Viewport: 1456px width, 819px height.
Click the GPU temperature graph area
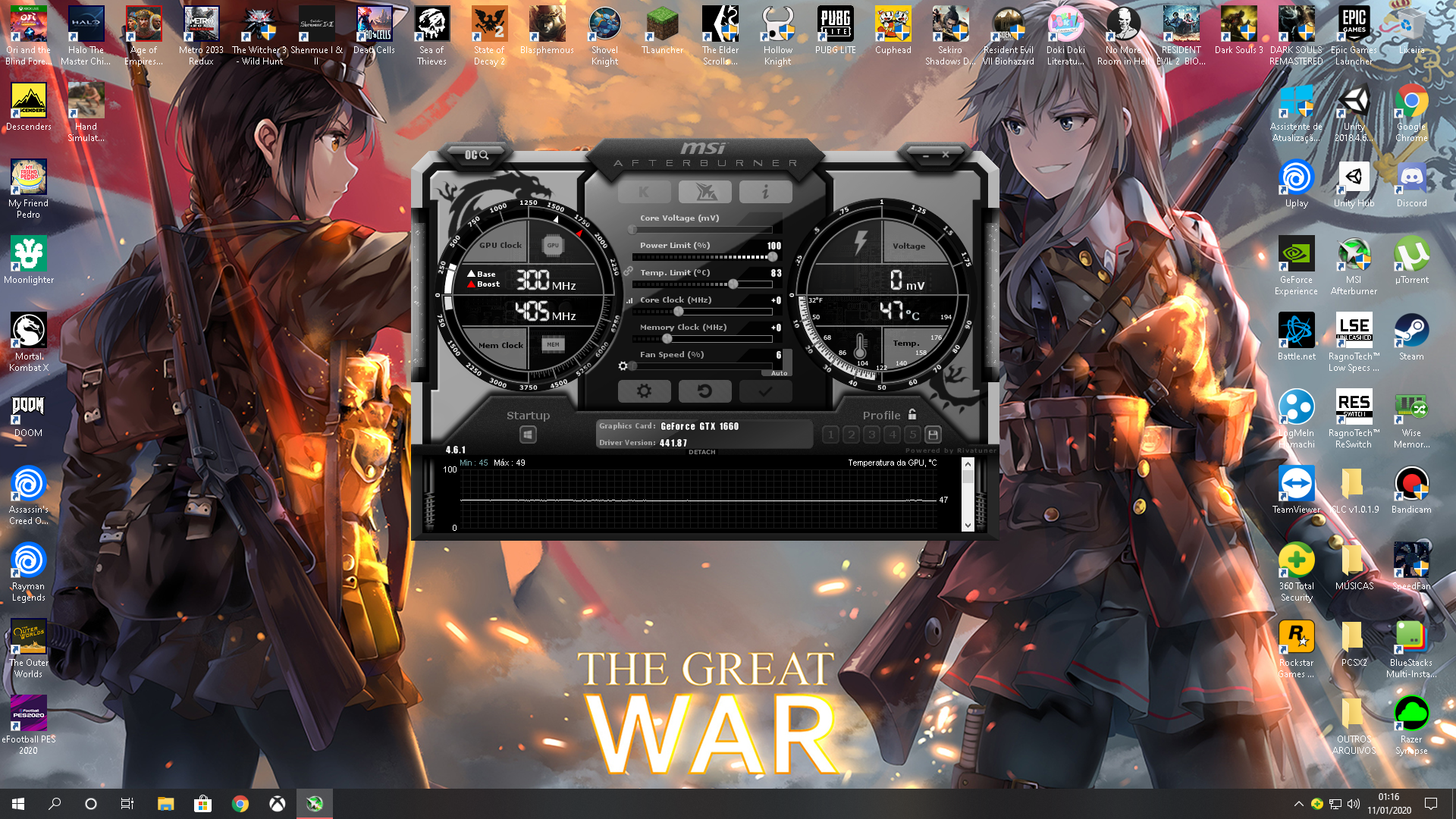tap(698, 499)
